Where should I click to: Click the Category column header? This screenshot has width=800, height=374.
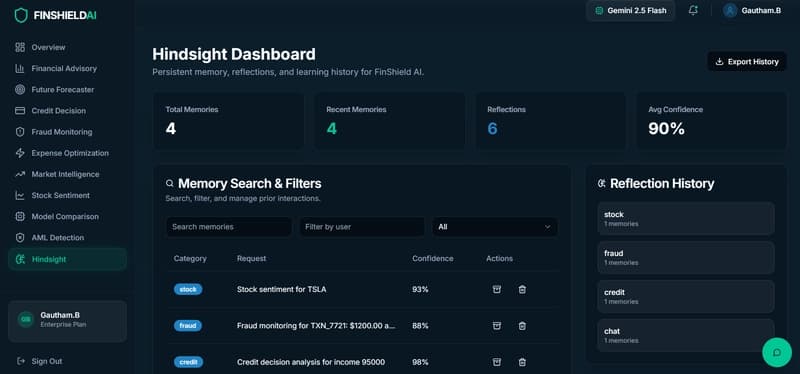190,259
